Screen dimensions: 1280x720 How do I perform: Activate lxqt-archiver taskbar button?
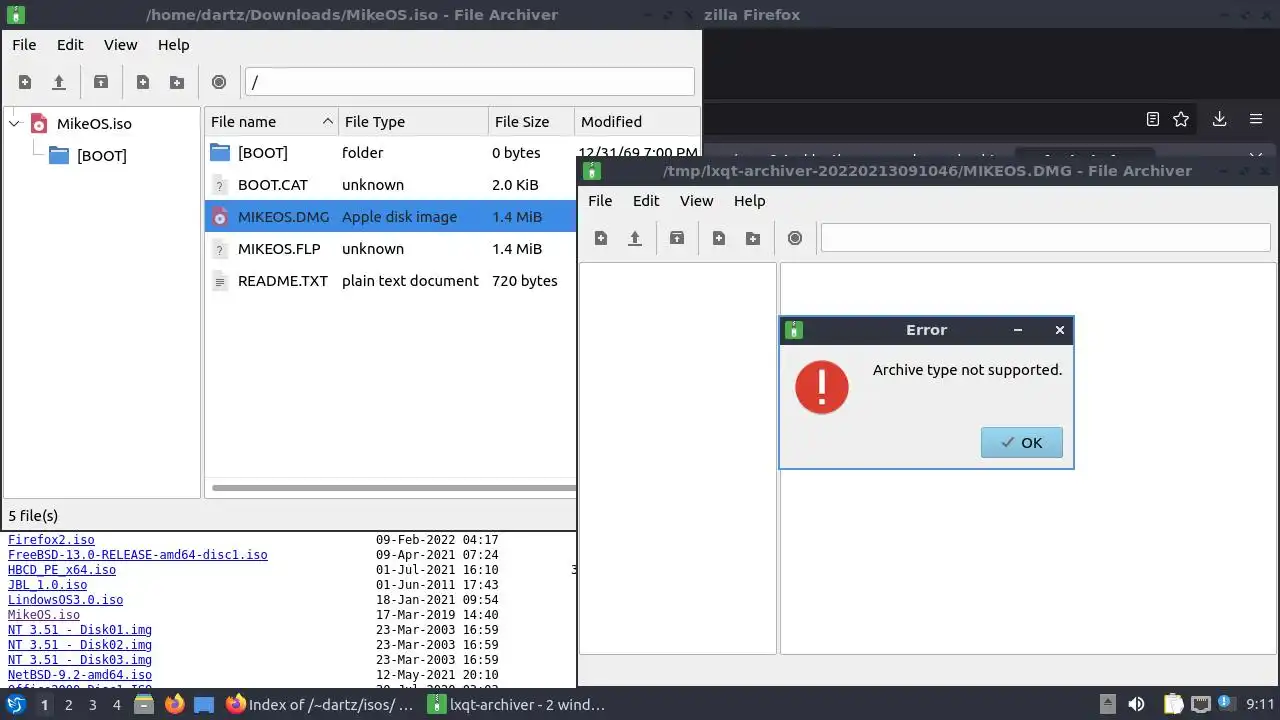pyautogui.click(x=517, y=705)
